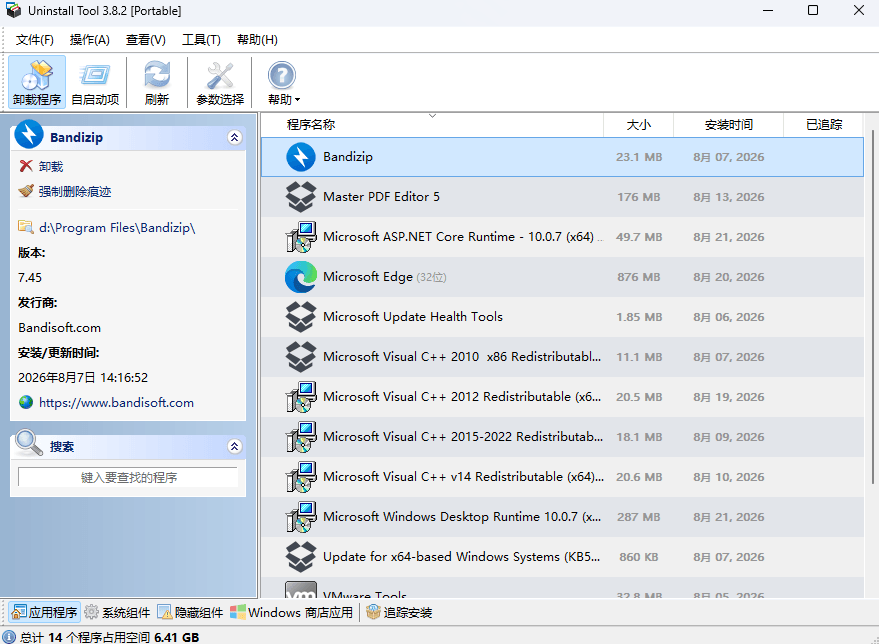Click the Visual C++ v14 Redistributable icon
The width and height of the screenshot is (879, 644).
pyautogui.click(x=301, y=477)
